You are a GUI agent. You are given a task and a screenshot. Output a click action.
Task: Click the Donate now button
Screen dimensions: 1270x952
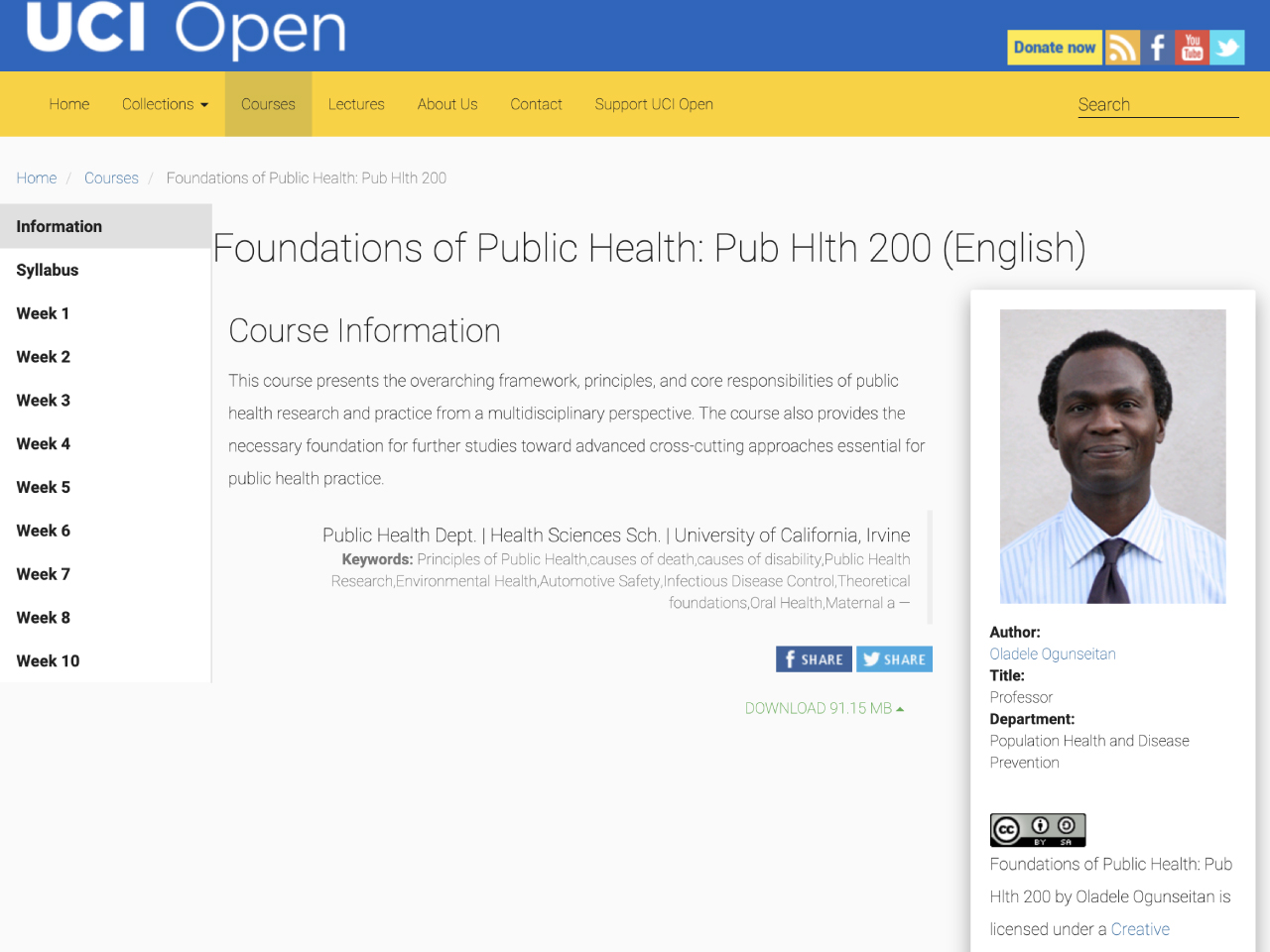1055,48
